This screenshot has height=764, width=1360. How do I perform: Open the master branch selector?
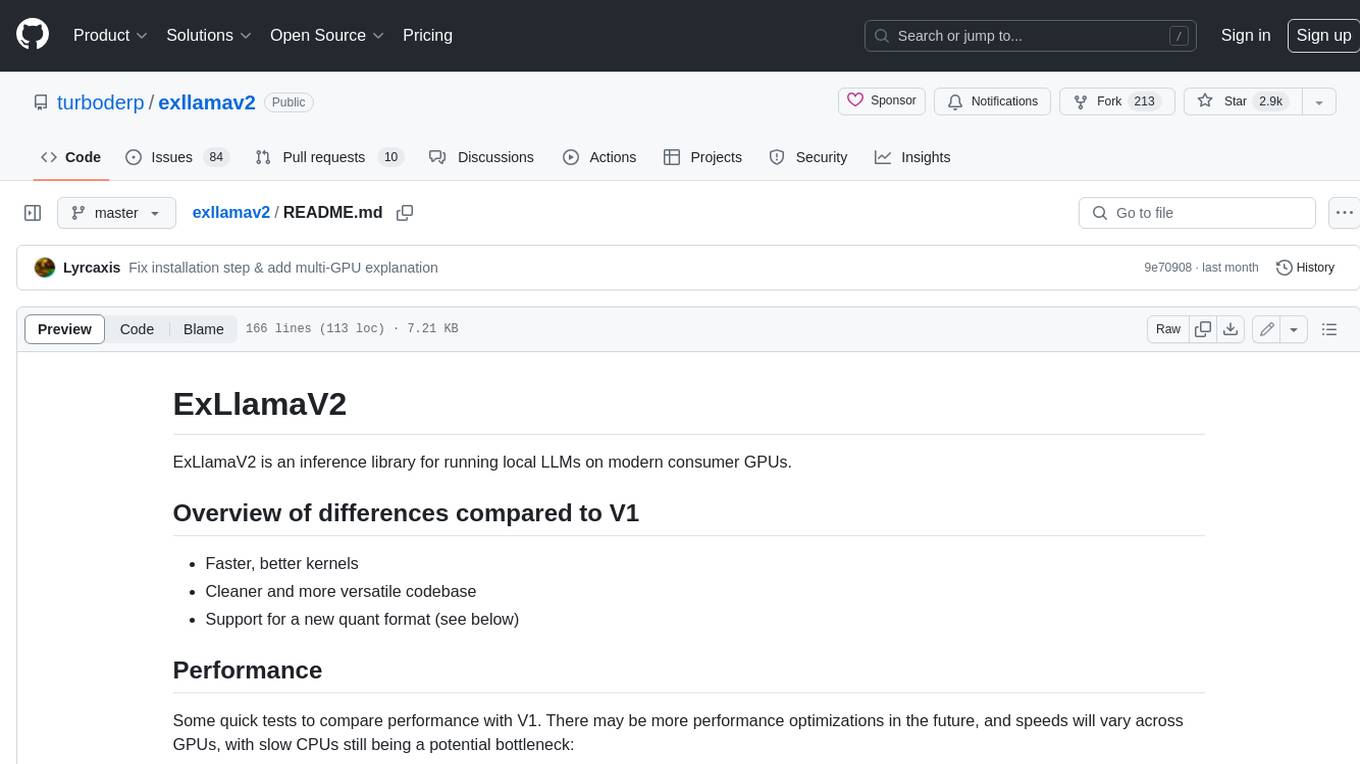point(116,213)
